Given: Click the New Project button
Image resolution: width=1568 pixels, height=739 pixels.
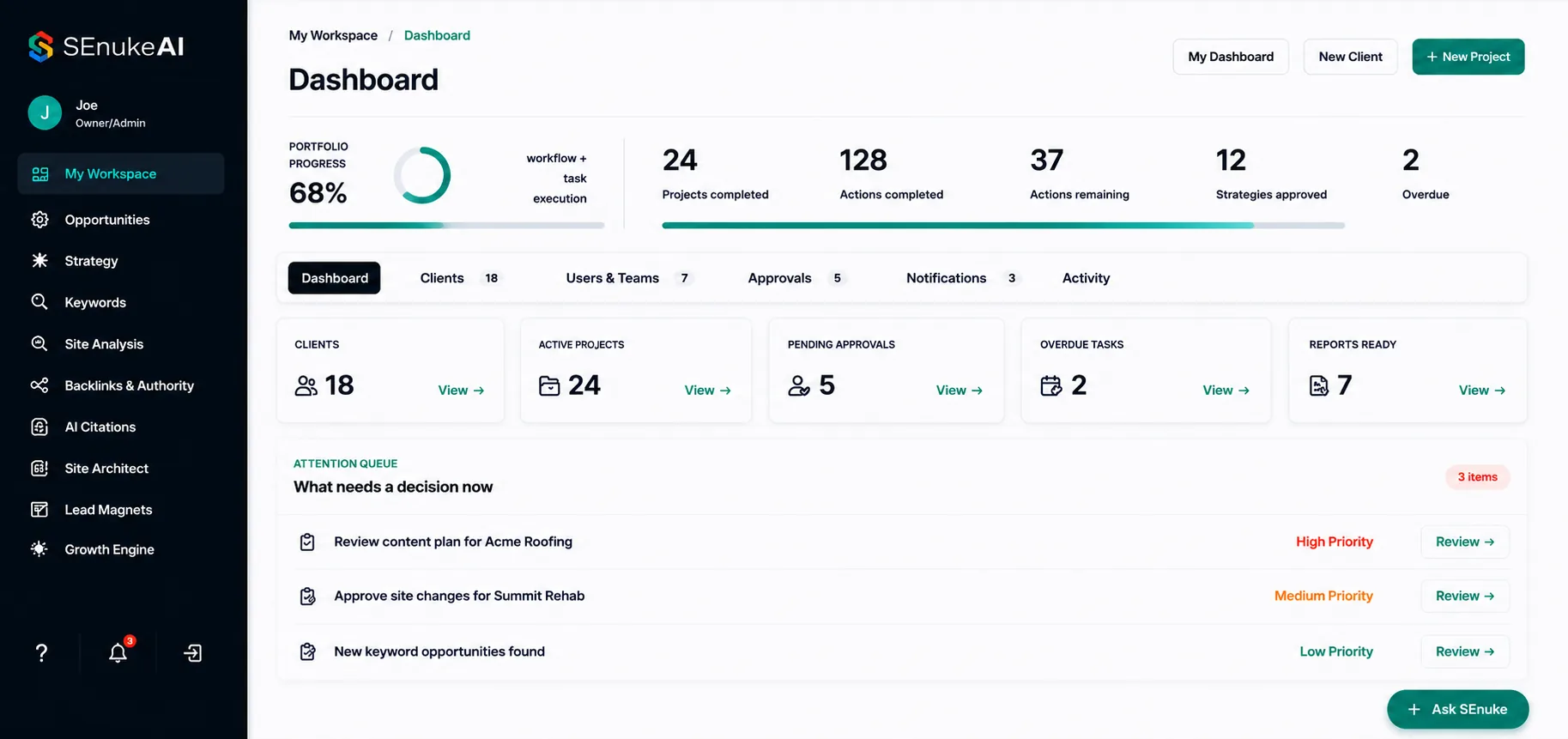Looking at the screenshot, I should (1468, 57).
